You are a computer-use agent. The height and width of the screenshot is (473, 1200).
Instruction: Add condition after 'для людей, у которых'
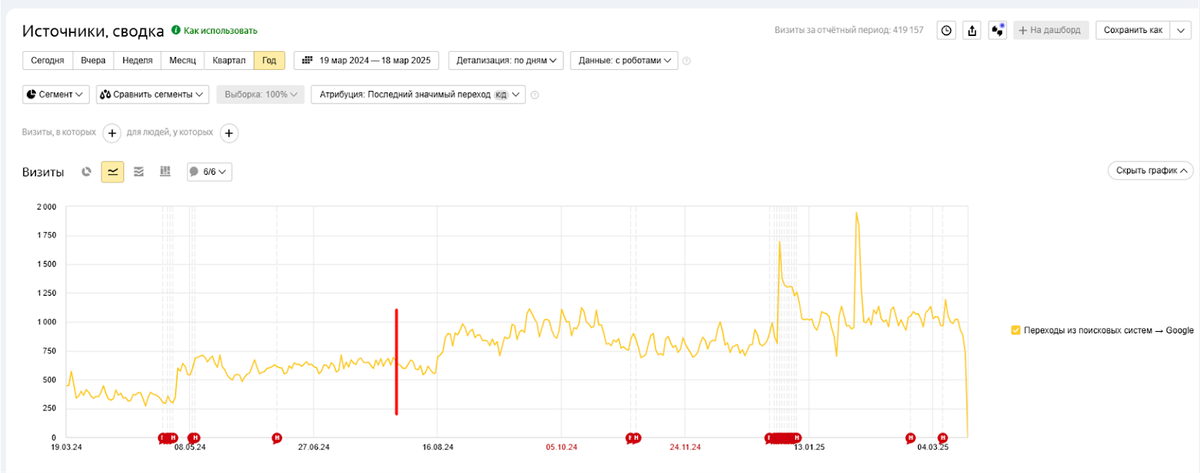pyautogui.click(x=228, y=132)
